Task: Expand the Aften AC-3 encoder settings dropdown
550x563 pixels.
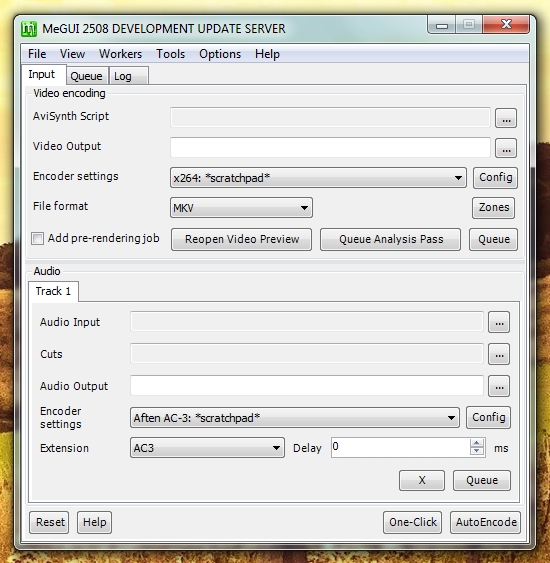Action: 451,418
